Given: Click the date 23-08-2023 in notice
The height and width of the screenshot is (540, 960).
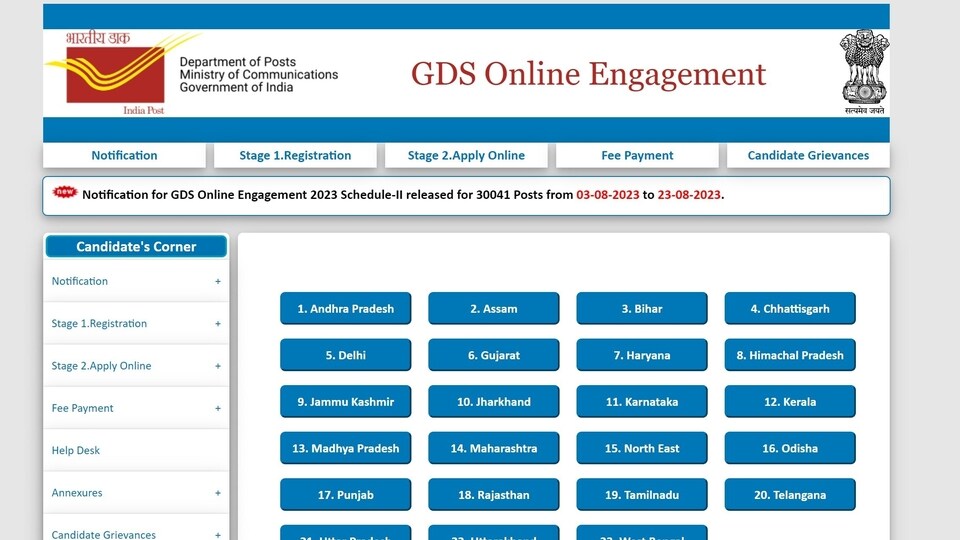Looking at the screenshot, I should point(689,195).
